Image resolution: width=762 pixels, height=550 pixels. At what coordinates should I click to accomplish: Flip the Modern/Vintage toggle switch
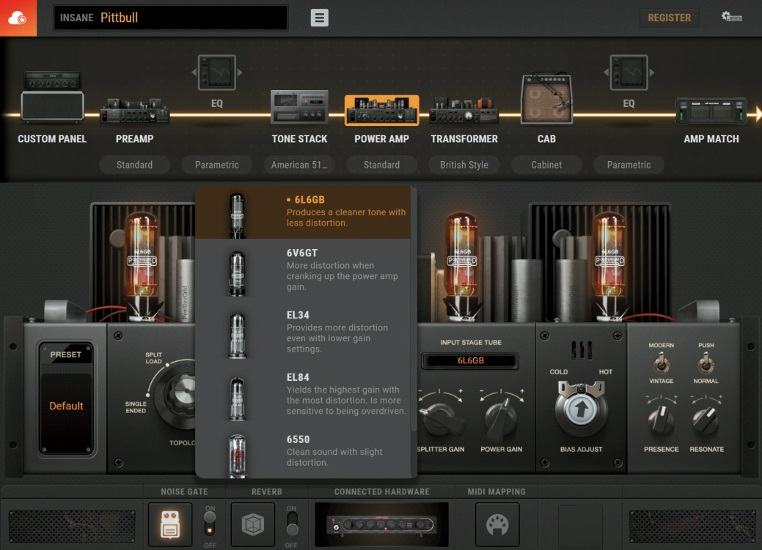(x=661, y=363)
